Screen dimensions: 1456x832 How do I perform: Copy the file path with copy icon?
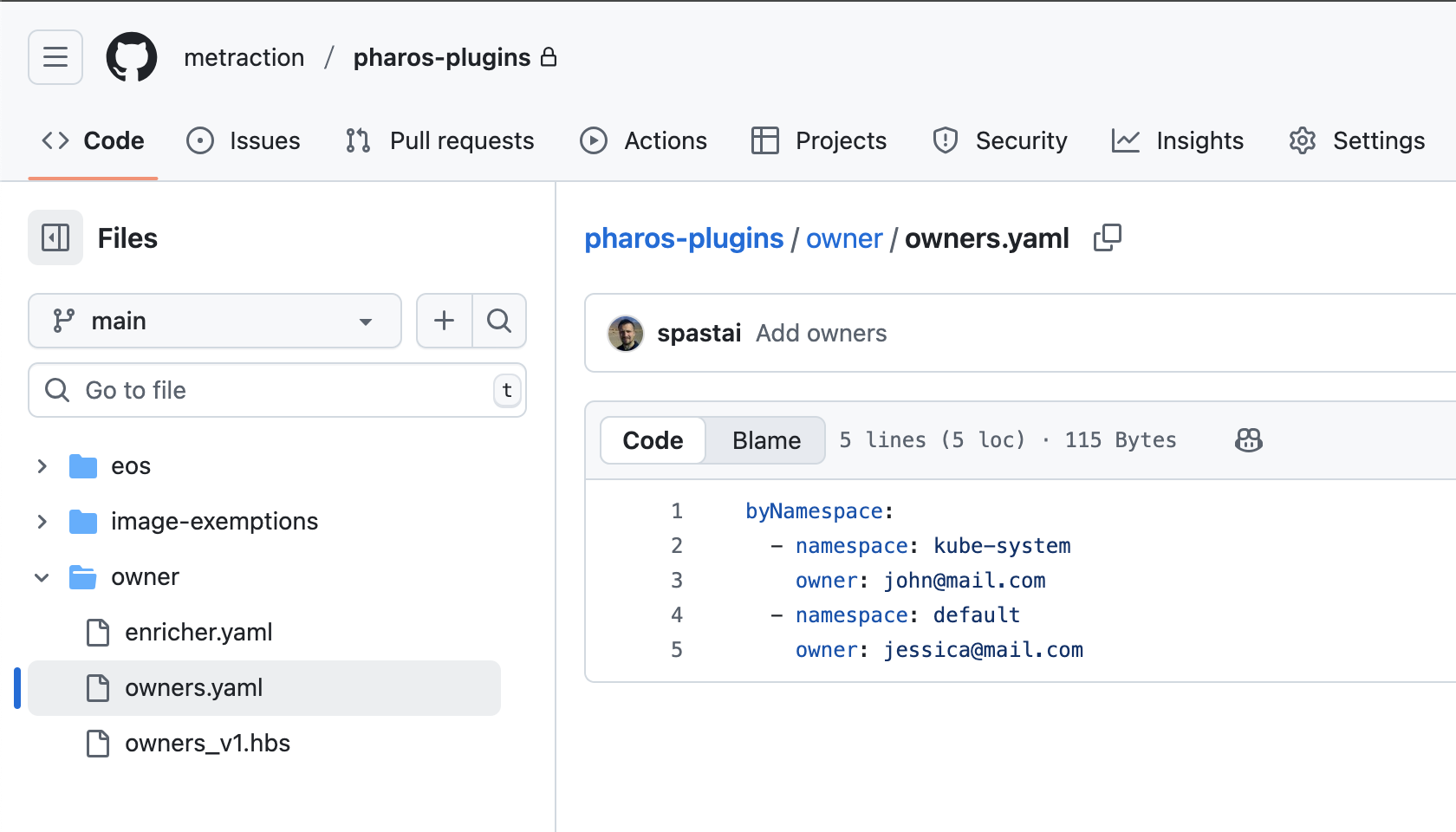coord(1107,237)
